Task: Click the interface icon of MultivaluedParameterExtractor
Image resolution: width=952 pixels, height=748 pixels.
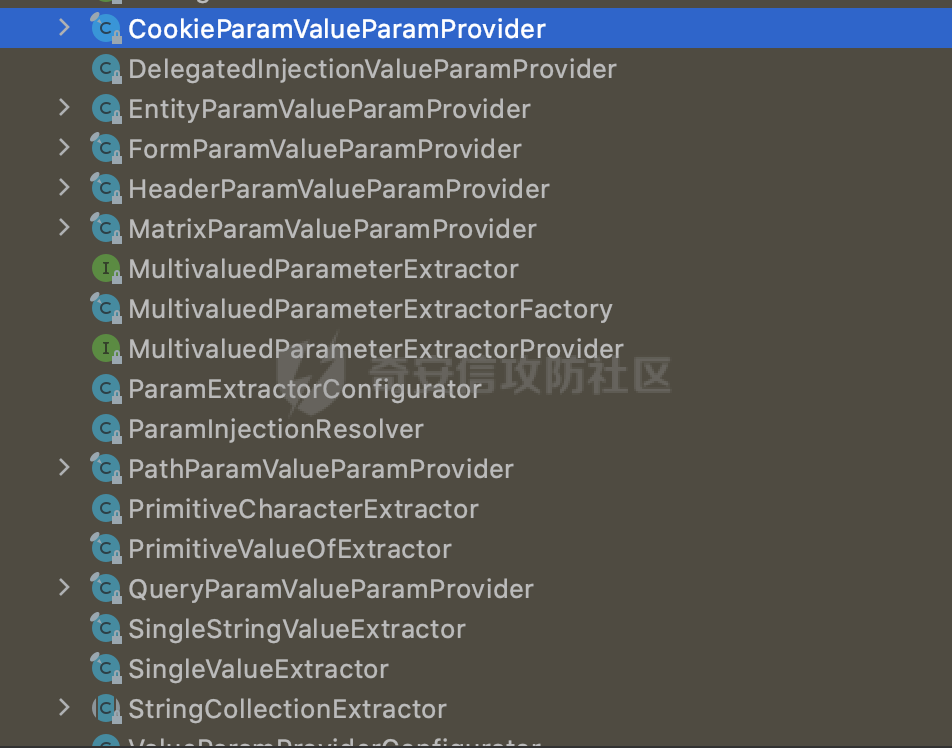Action: (x=105, y=269)
